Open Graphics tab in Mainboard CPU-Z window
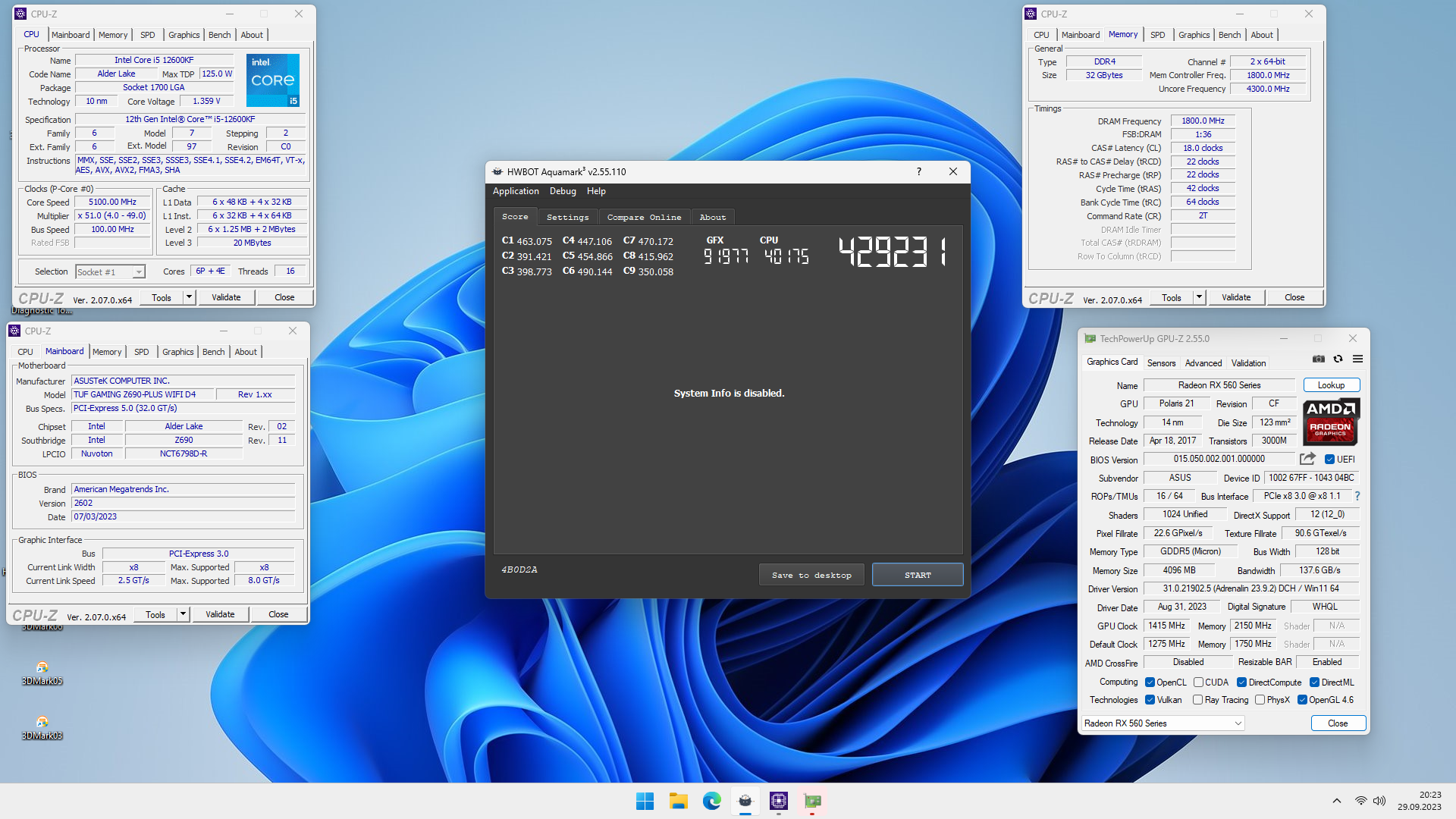1456x819 pixels. click(178, 352)
